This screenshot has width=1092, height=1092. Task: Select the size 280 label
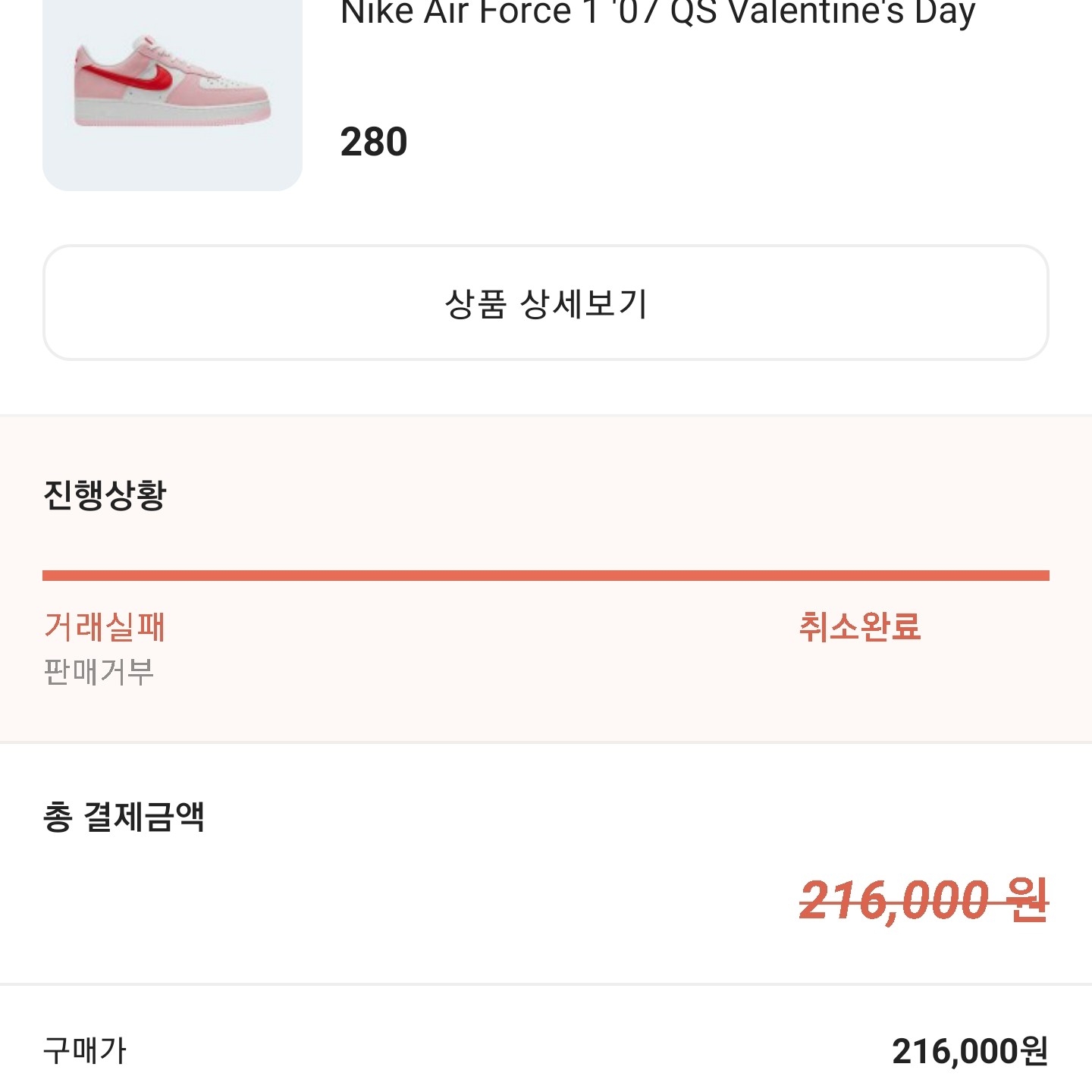pyautogui.click(x=374, y=142)
